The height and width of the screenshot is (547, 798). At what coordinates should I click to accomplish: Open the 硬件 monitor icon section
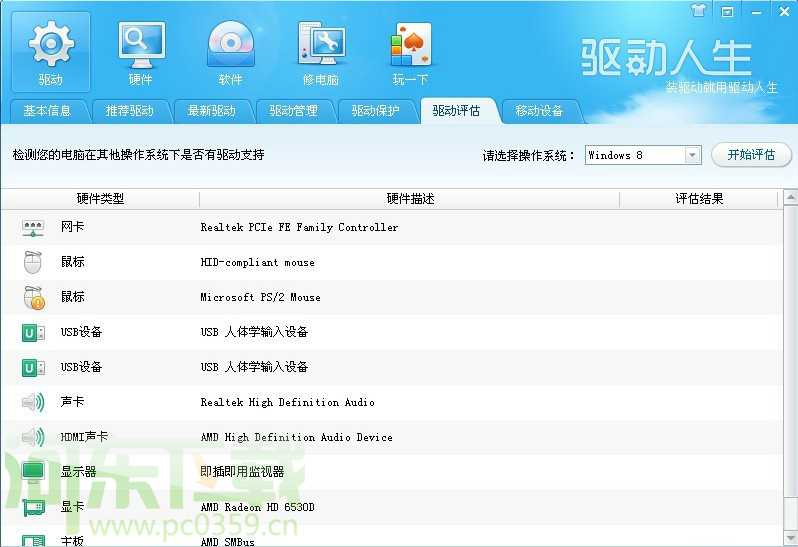pyautogui.click(x=141, y=52)
